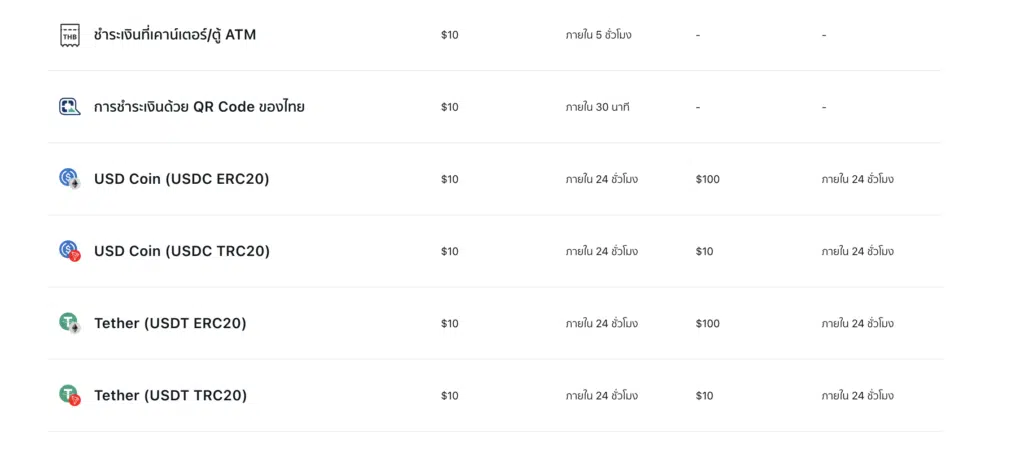Viewport: 1024px width, 468px height.
Task: Click $10 deposit minimum in QR Code row
Action: click(x=449, y=107)
